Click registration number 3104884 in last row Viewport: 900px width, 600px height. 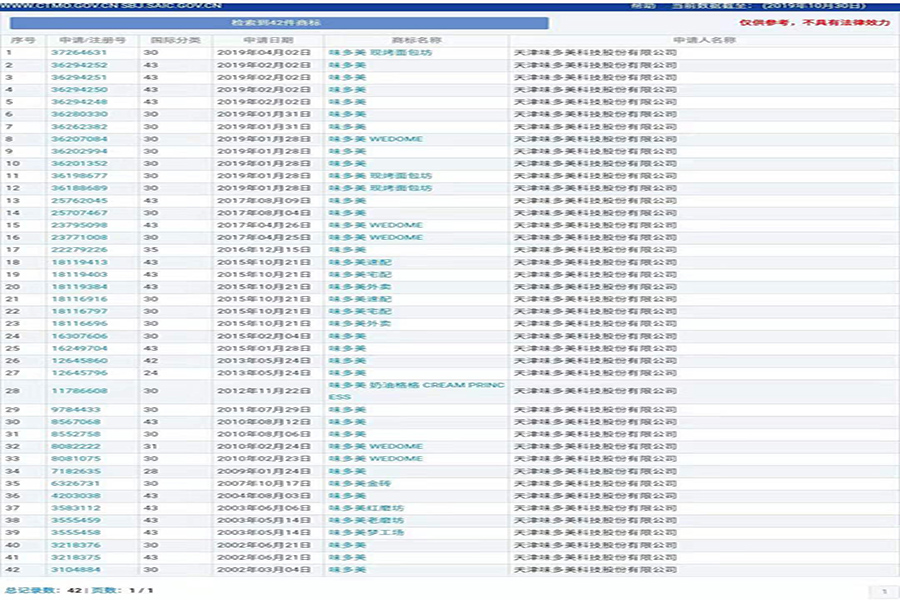point(76,570)
